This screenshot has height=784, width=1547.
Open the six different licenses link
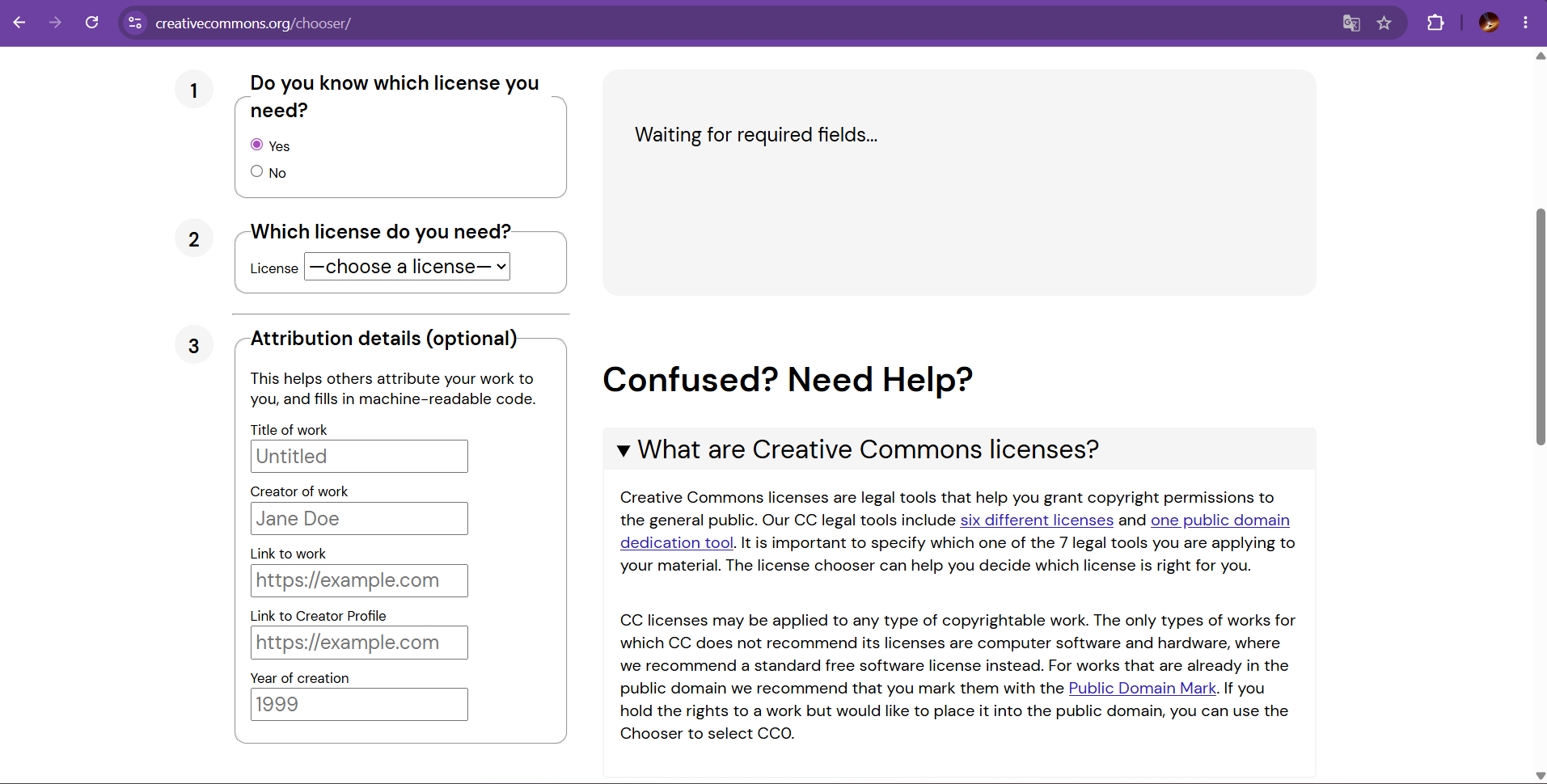(1037, 521)
